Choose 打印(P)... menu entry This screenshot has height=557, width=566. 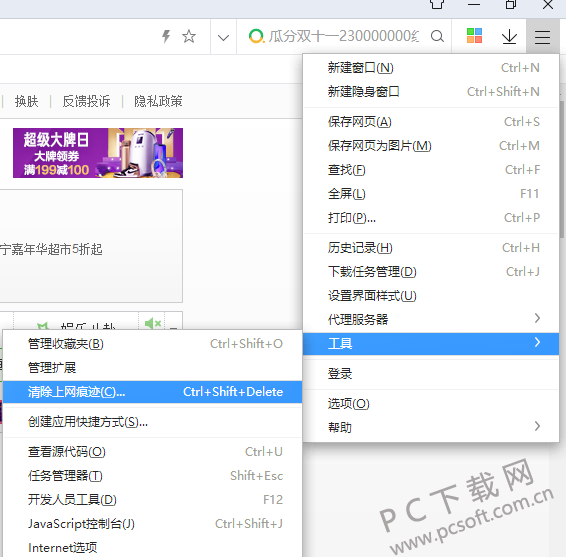[431, 218]
